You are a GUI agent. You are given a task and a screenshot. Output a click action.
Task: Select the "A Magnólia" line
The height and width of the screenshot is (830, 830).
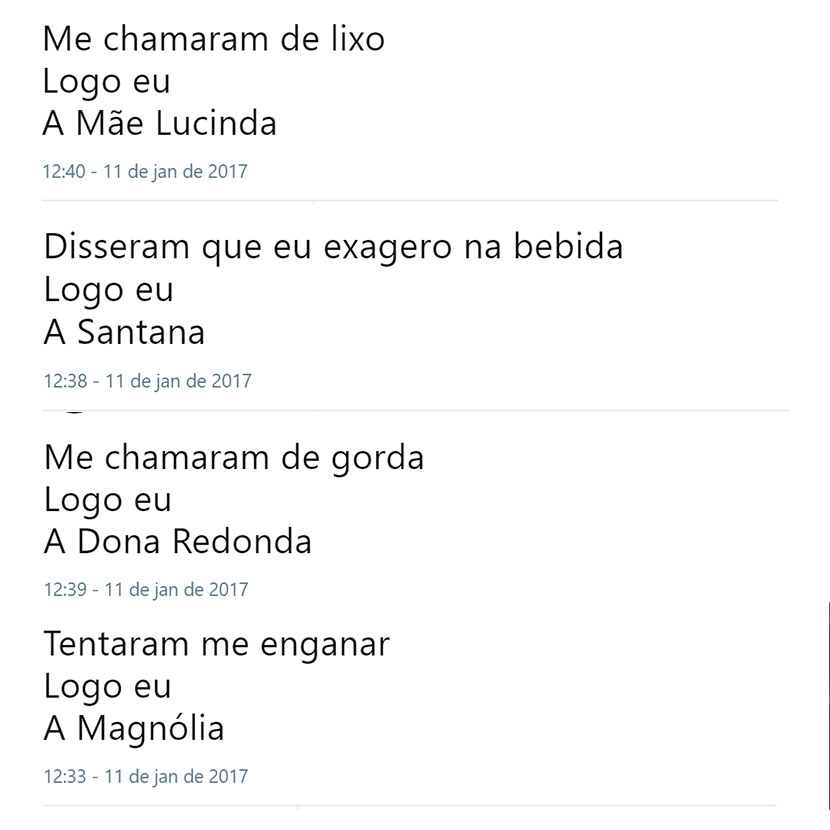(x=134, y=729)
